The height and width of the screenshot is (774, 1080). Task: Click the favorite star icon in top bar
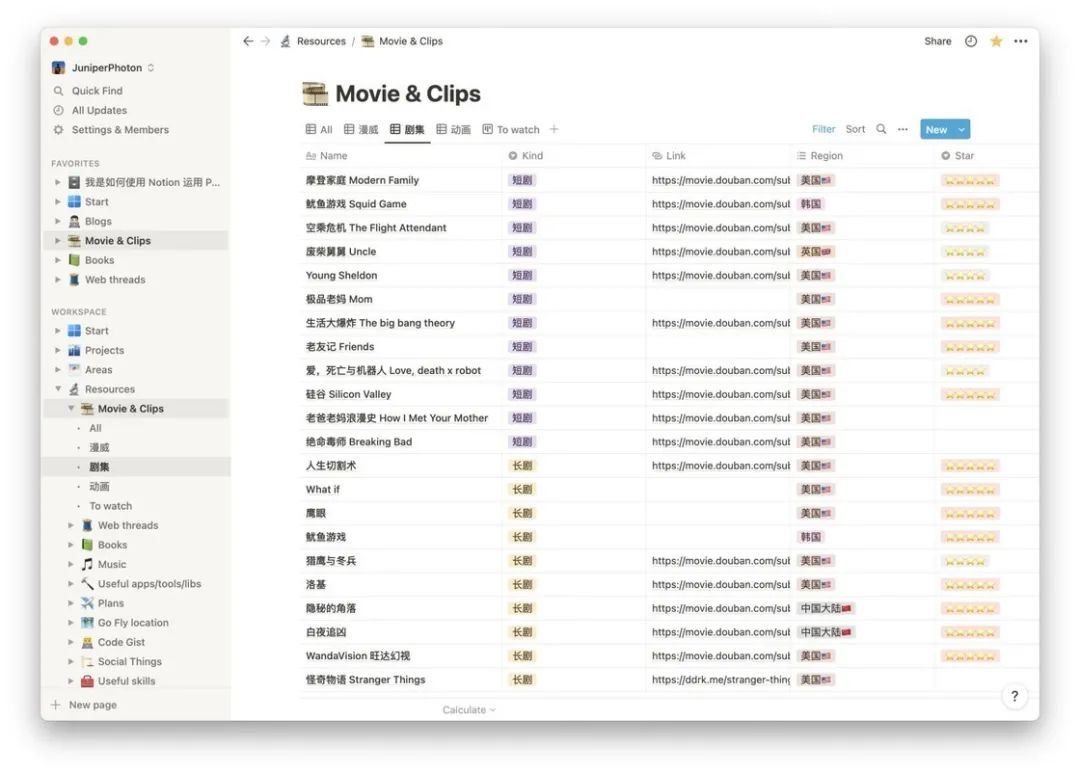996,41
